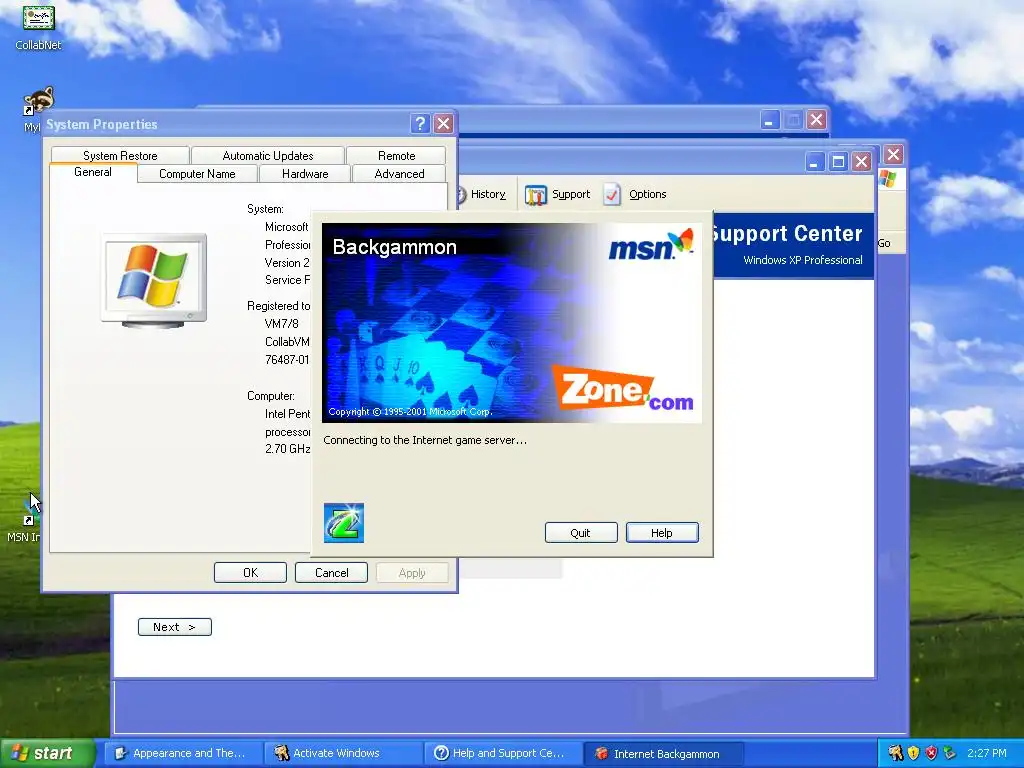1024x768 pixels.
Task: Click the 'Registered to' label in System Properties
Action: [278, 306]
